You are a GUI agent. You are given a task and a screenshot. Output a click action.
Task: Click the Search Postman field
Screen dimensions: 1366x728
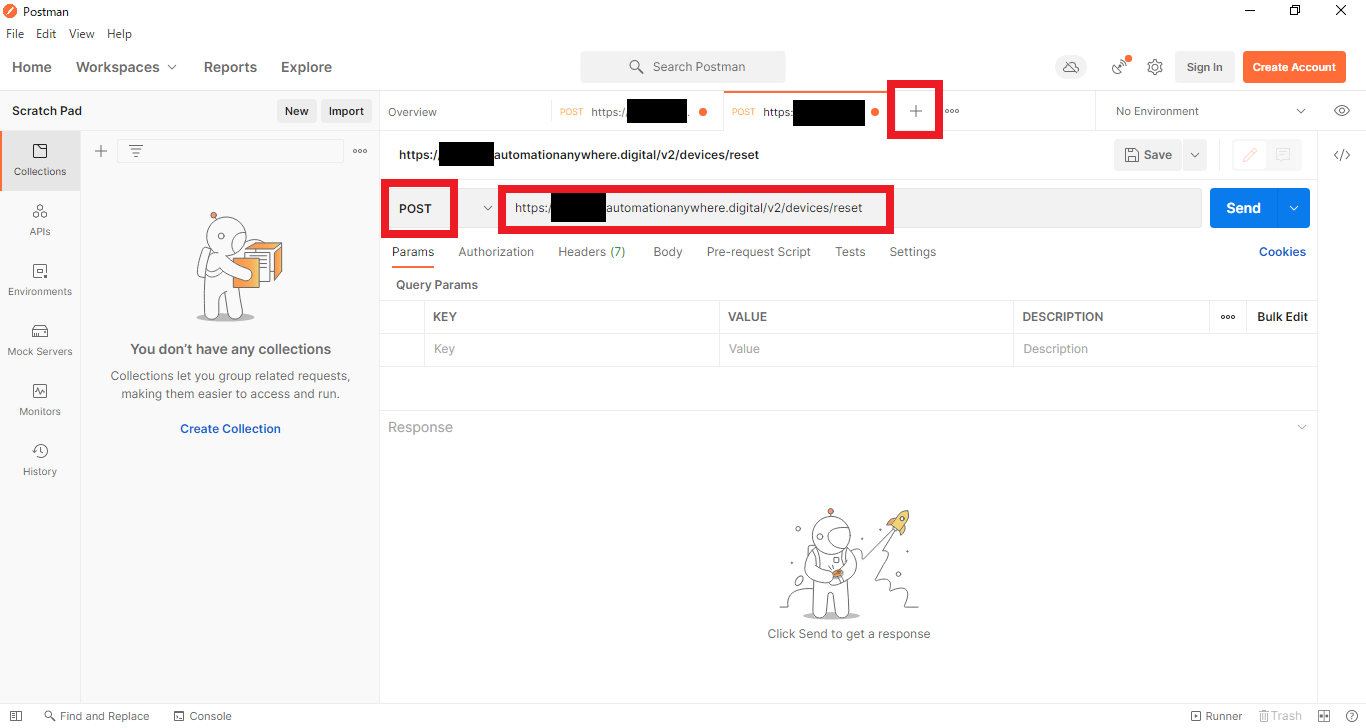tap(683, 67)
